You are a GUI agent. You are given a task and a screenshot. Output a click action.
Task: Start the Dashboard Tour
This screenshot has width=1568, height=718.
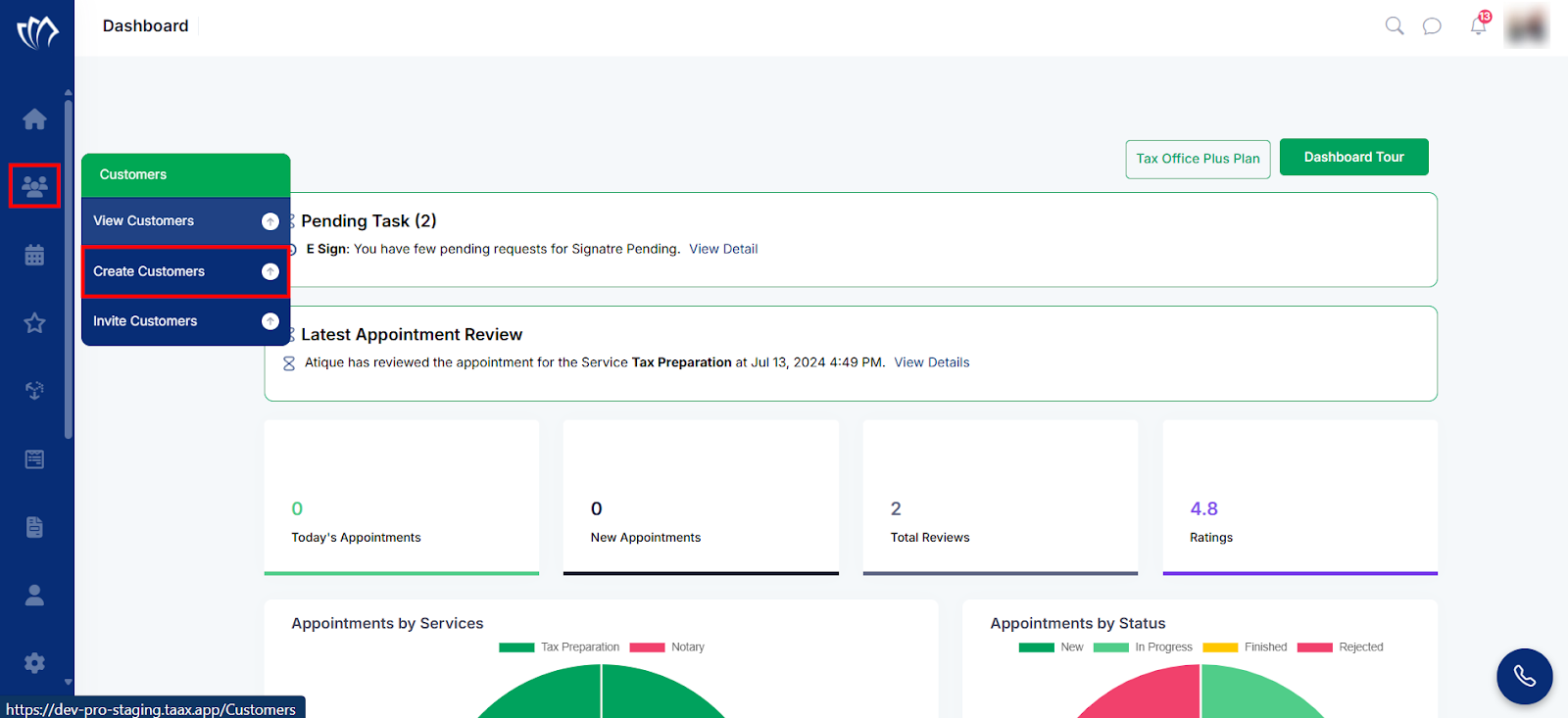click(1353, 157)
